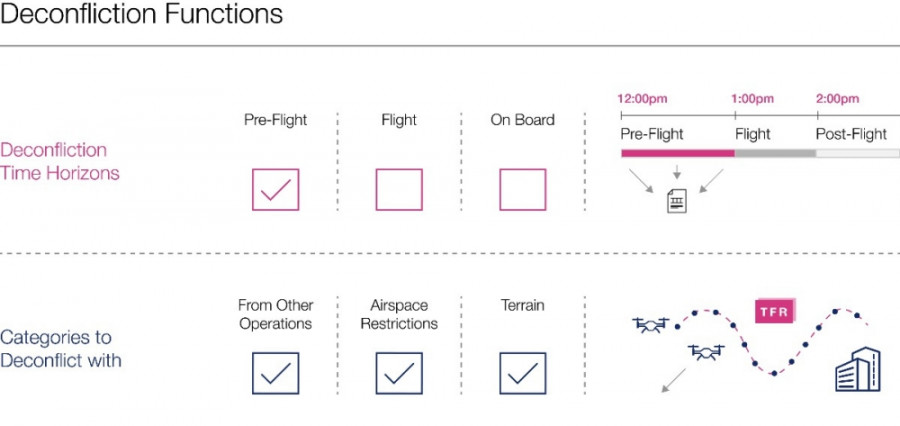900x426 pixels.
Task: Click the Post-Flight timeline label
Action: click(x=851, y=134)
